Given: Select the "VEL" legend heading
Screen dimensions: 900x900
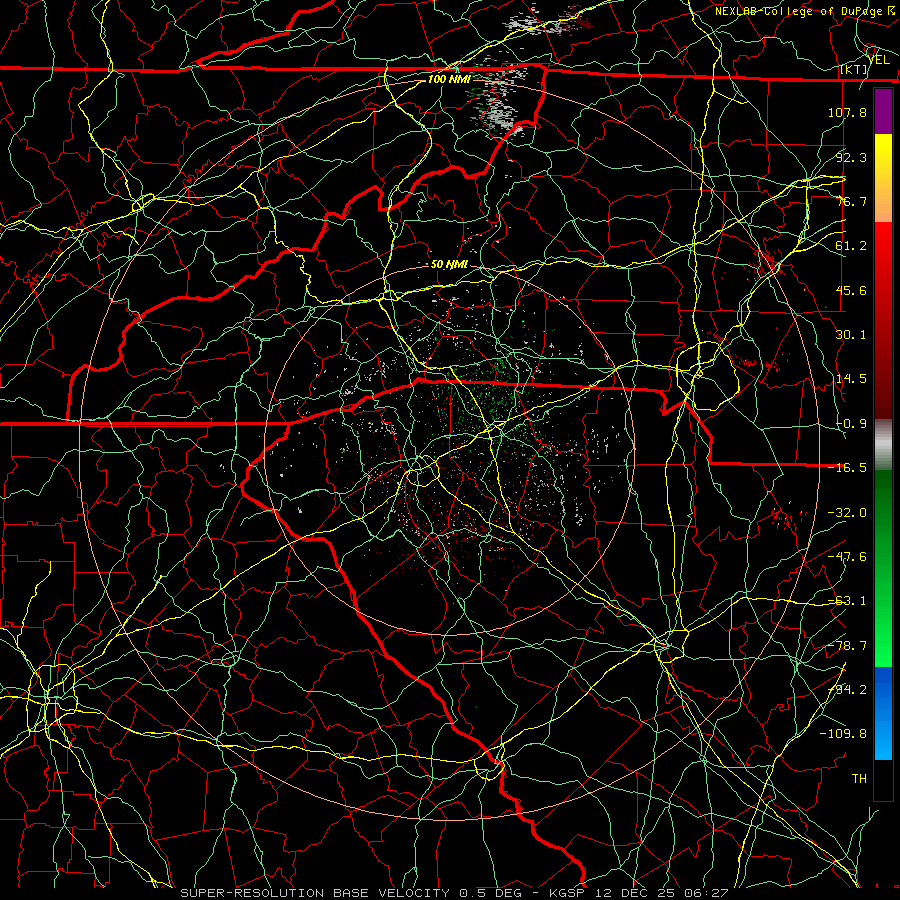Looking at the screenshot, I should 879,60.
